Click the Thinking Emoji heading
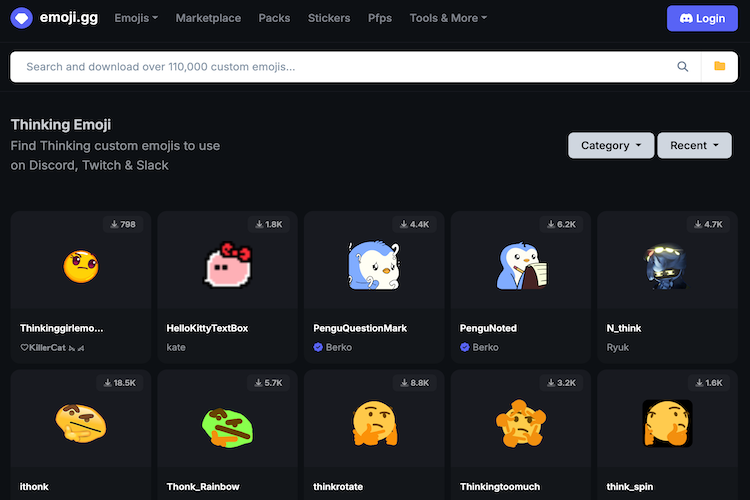Viewport: 750px width, 500px height. coord(61,125)
